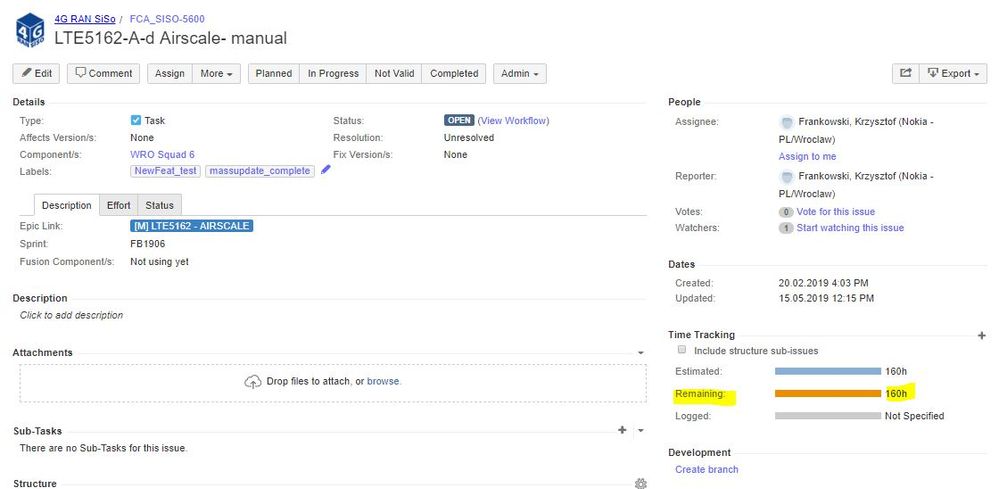Click the Created date 20.02.2019 4:03 PM
The width and height of the screenshot is (999, 489).
823,283
